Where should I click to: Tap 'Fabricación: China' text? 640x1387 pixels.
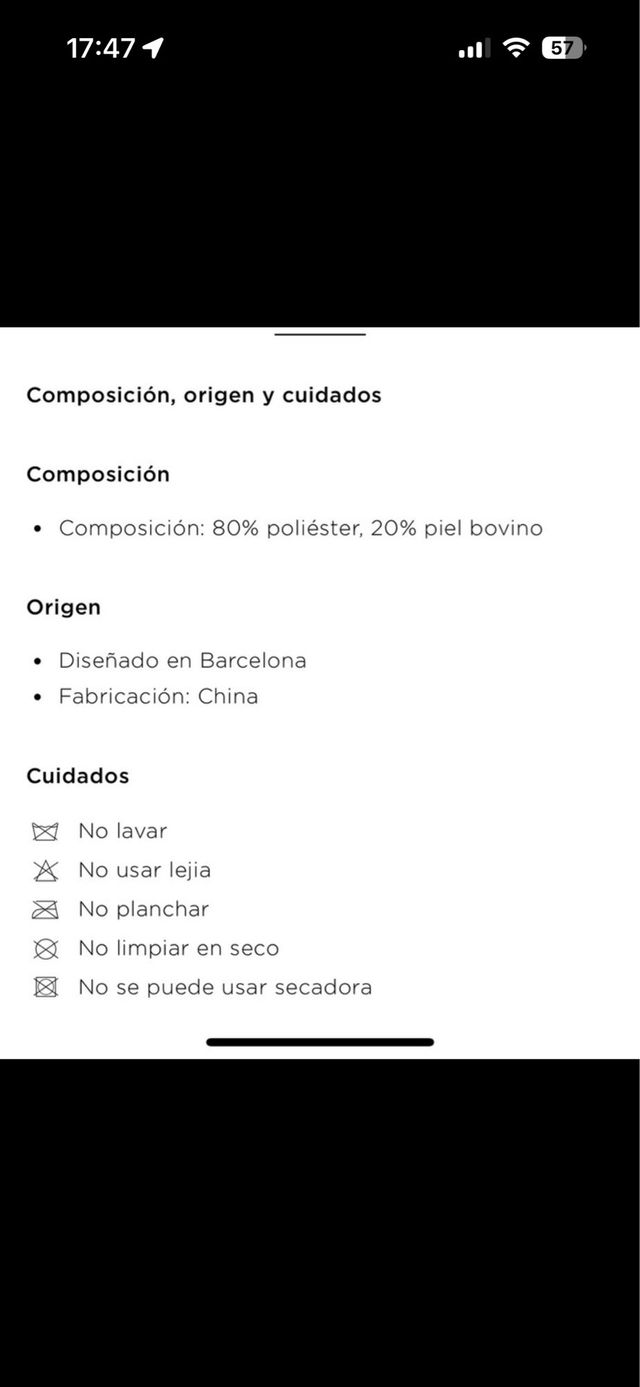pyautogui.click(x=158, y=697)
